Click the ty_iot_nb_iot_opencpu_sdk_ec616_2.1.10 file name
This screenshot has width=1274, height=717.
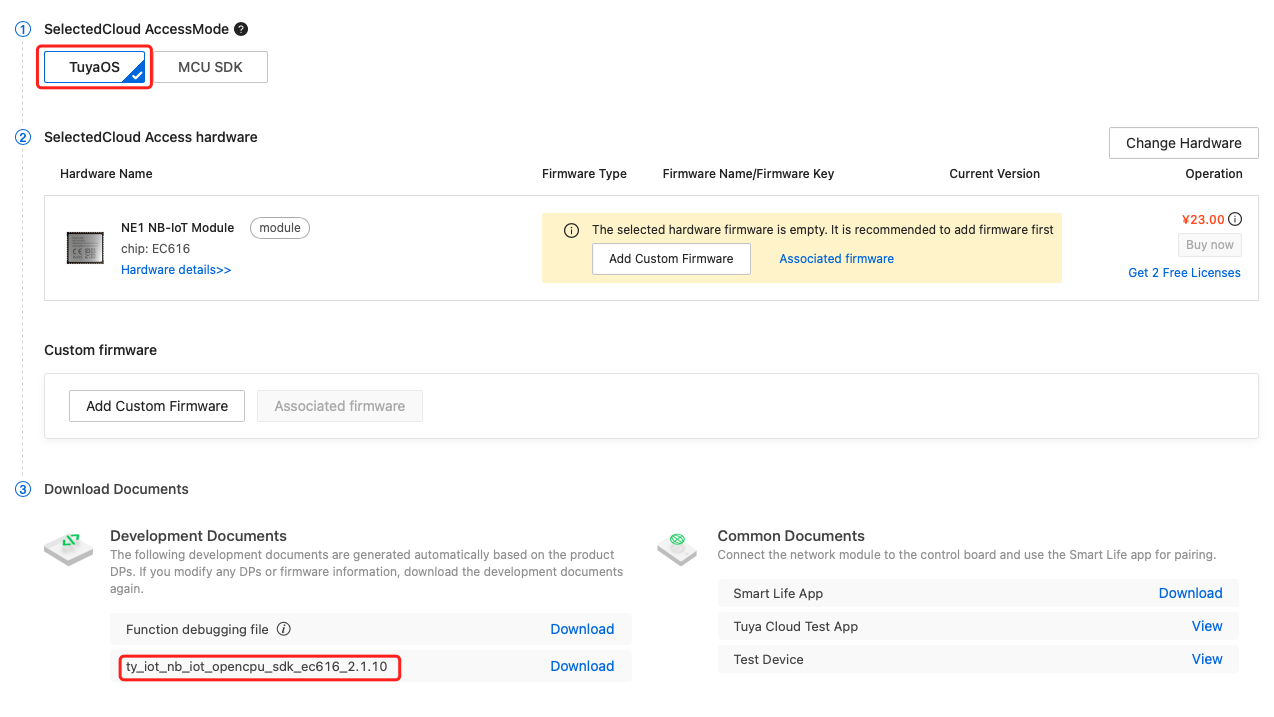point(256,666)
